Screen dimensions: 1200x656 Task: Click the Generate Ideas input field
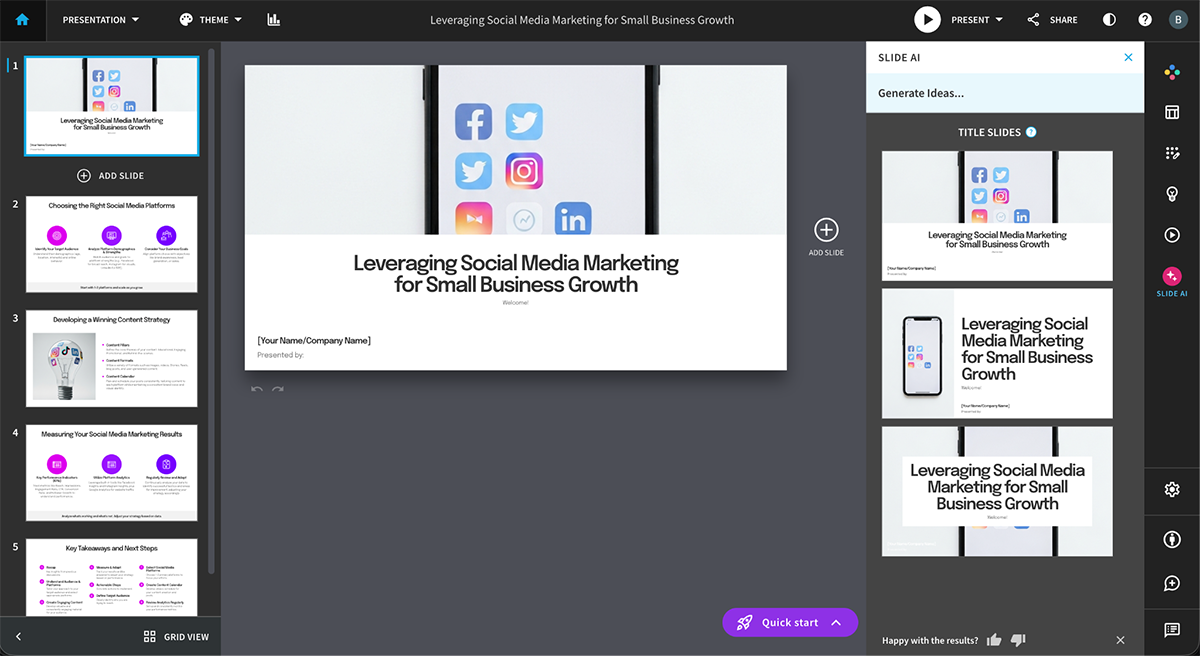[x=1005, y=93]
